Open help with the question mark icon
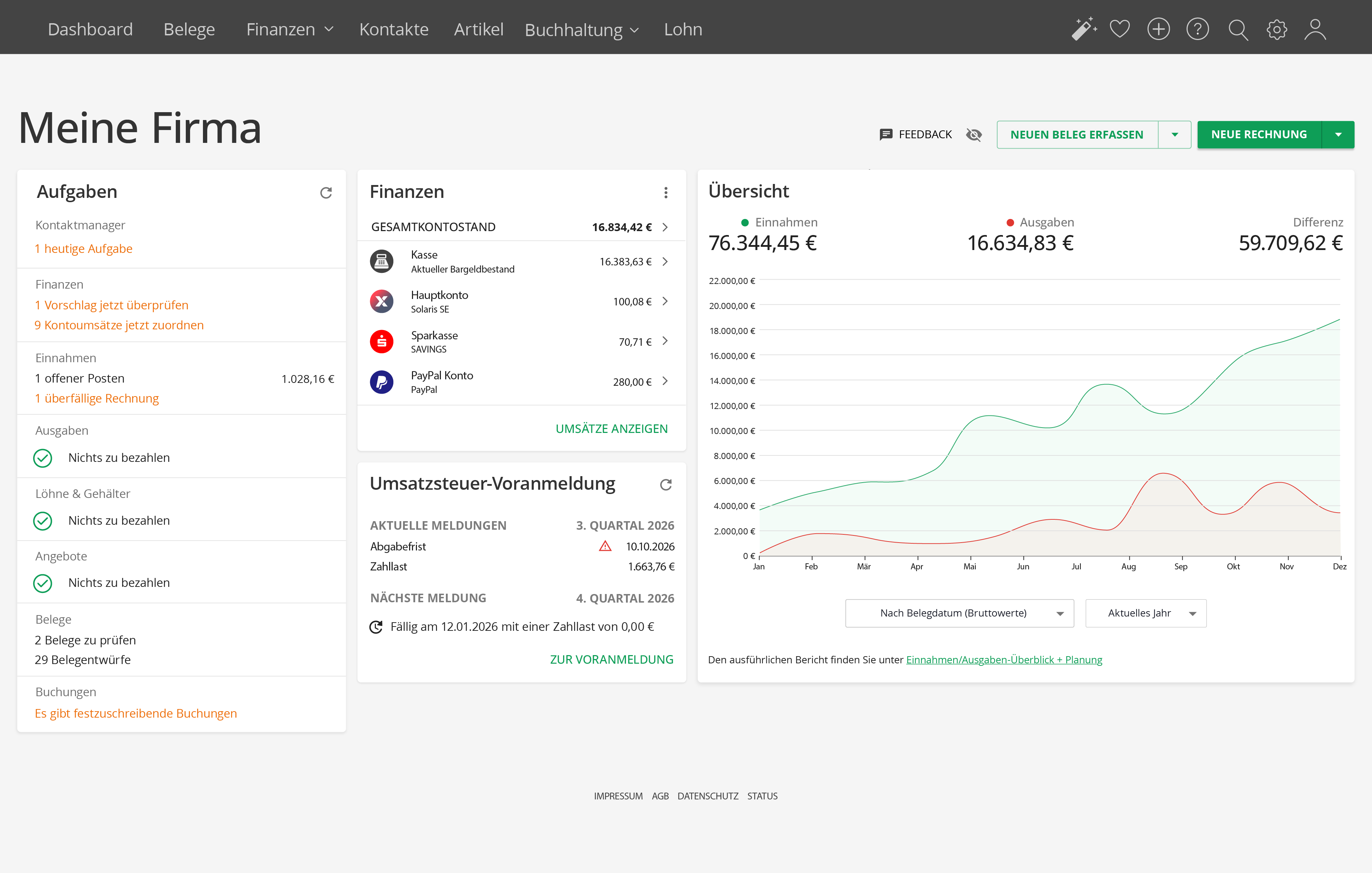Viewport: 1372px width, 873px height. [1197, 29]
